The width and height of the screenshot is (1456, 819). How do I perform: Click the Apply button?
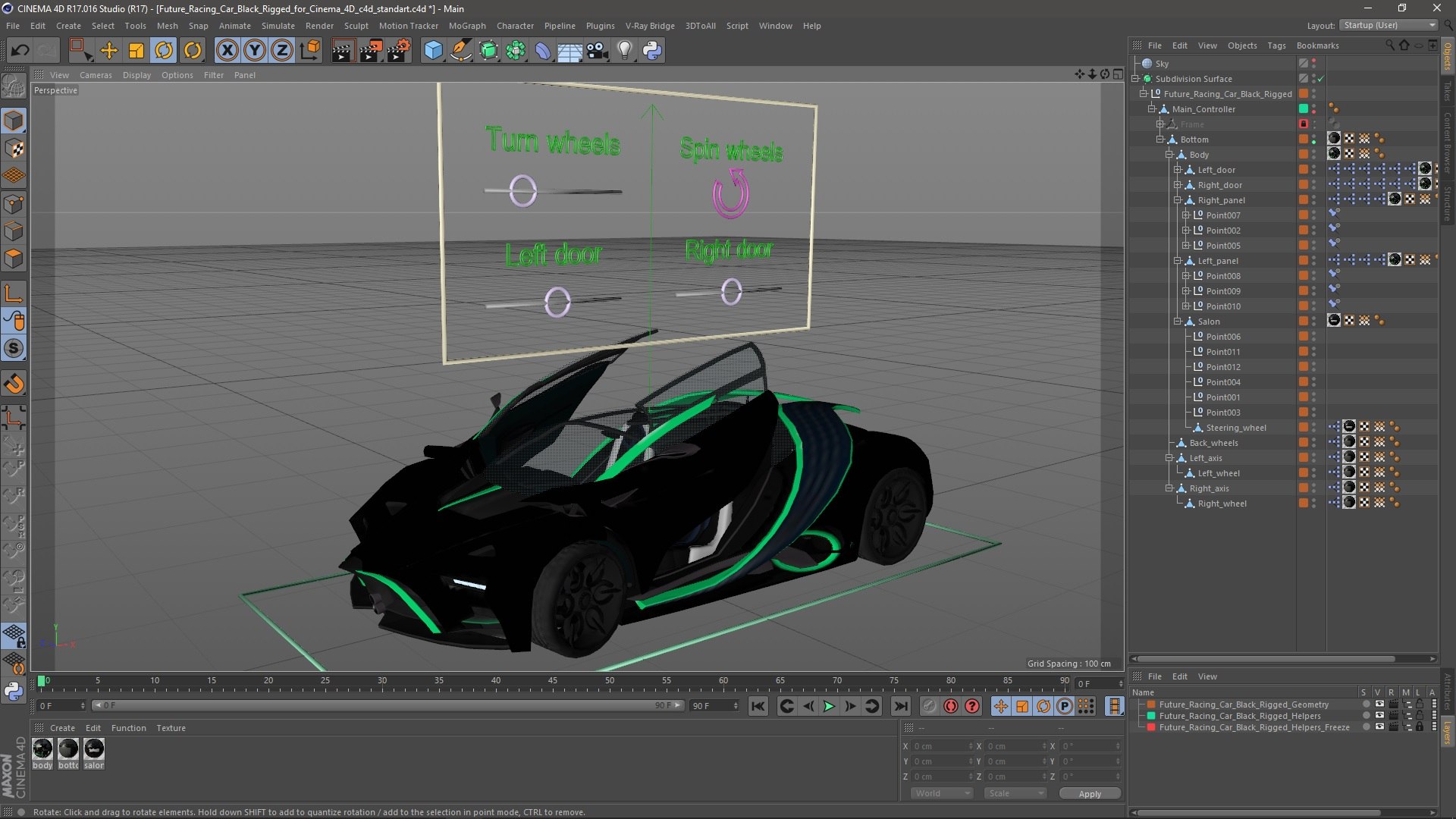coord(1090,793)
